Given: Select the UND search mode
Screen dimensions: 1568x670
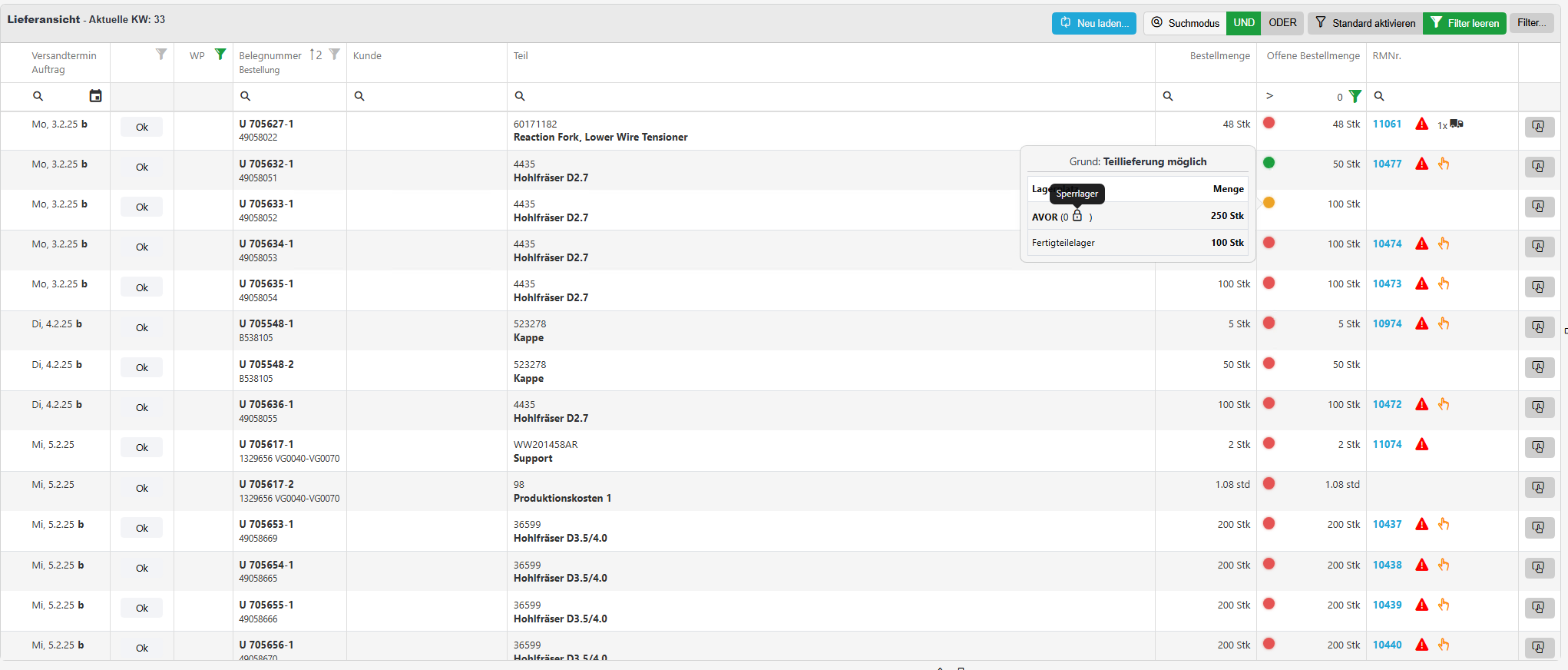Looking at the screenshot, I should [x=1244, y=23].
